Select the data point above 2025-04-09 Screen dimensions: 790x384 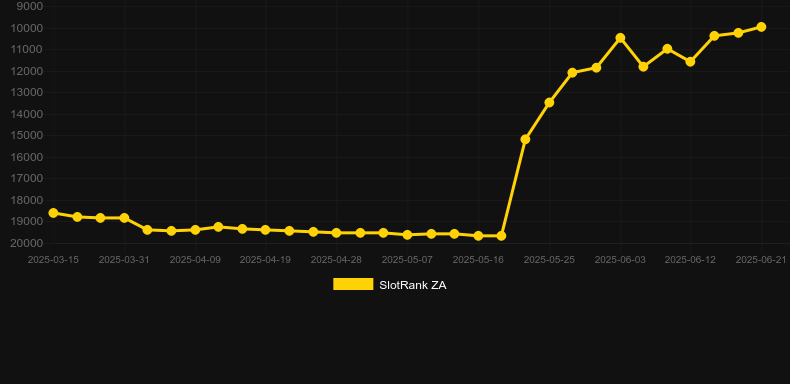tap(195, 230)
